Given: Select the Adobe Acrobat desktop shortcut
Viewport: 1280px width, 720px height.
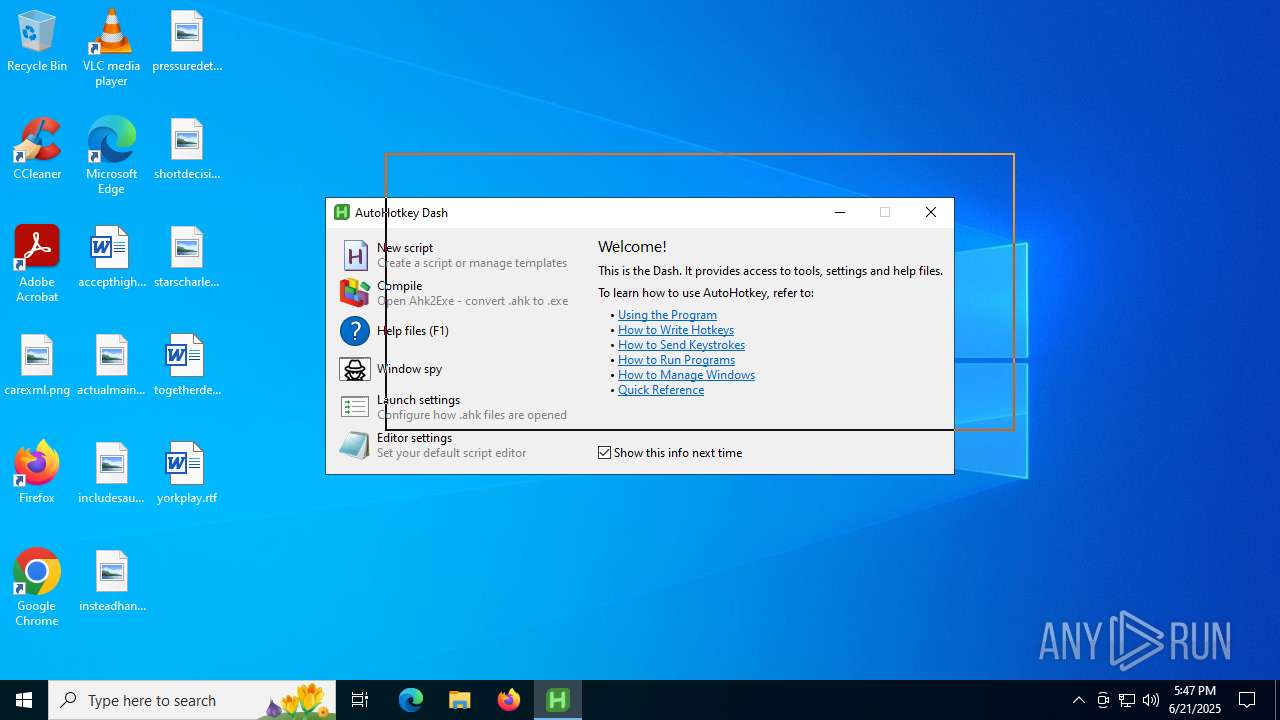Looking at the screenshot, I should tap(37, 264).
